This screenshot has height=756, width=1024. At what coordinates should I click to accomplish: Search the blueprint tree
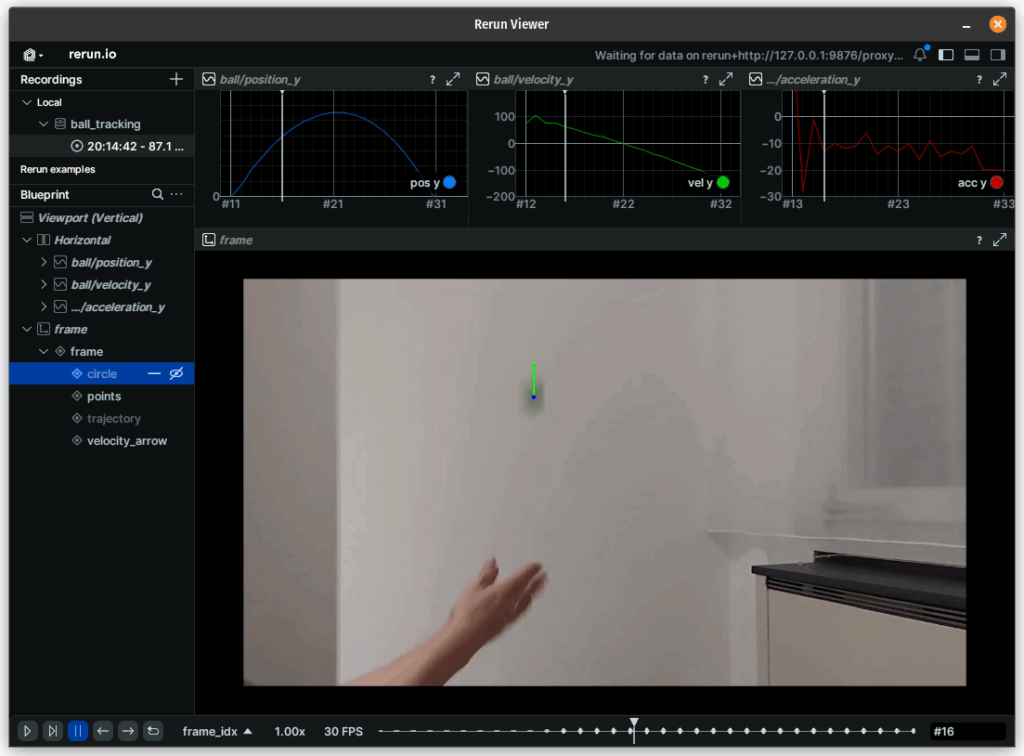point(157,195)
